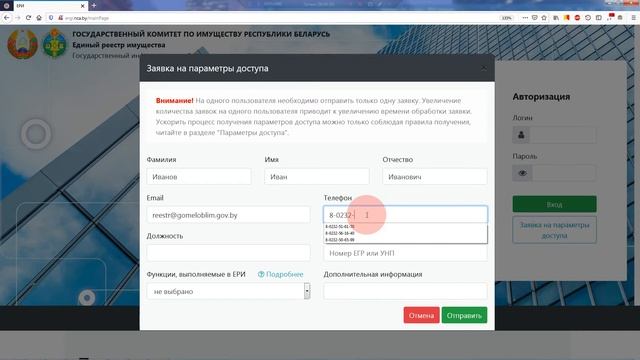640x360 pixels.
Task: Open the Library bookmarks icon
Action: pyautogui.click(x=556, y=18)
